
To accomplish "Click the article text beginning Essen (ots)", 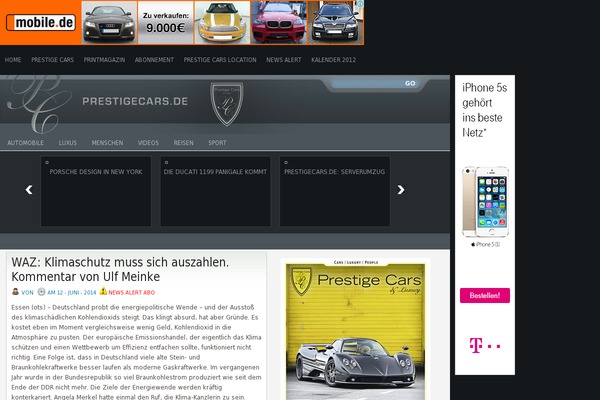I will 137,352.
